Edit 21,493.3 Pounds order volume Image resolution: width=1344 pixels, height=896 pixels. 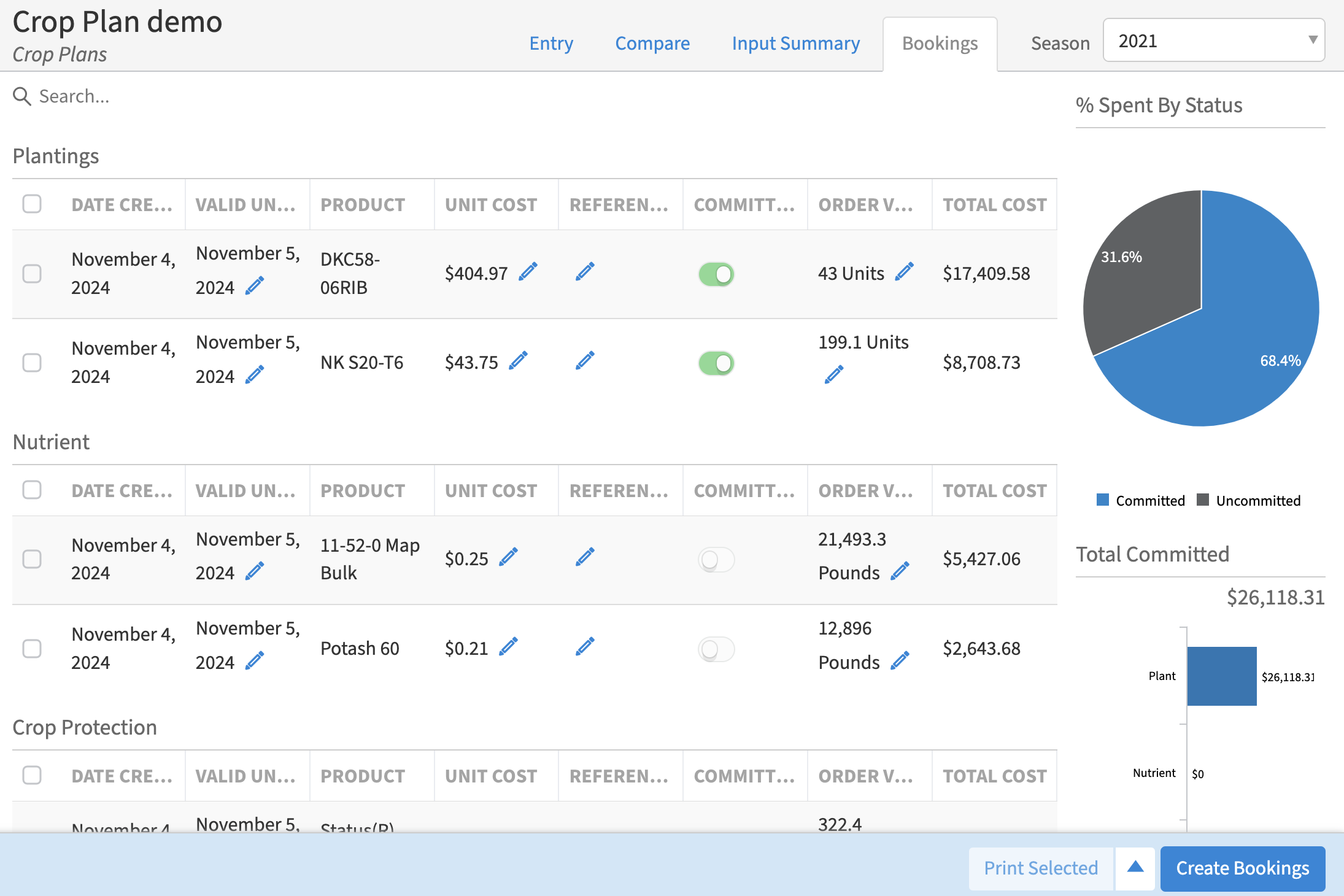pos(900,571)
